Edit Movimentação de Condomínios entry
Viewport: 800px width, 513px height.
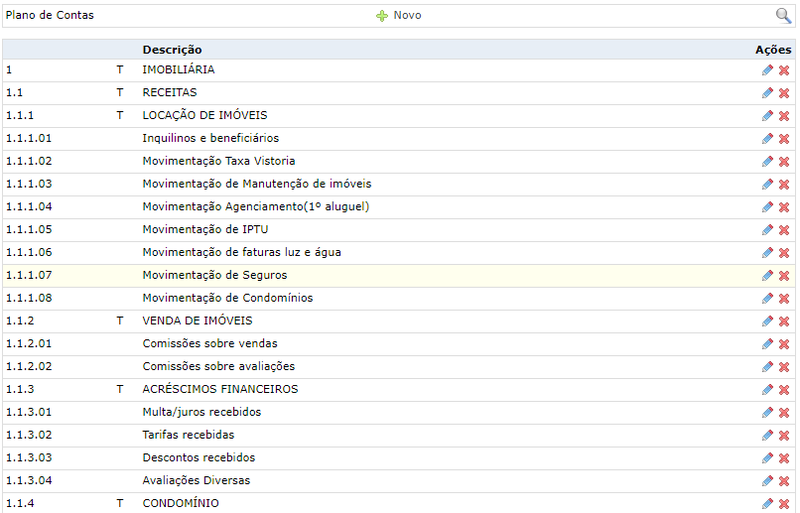click(767, 298)
